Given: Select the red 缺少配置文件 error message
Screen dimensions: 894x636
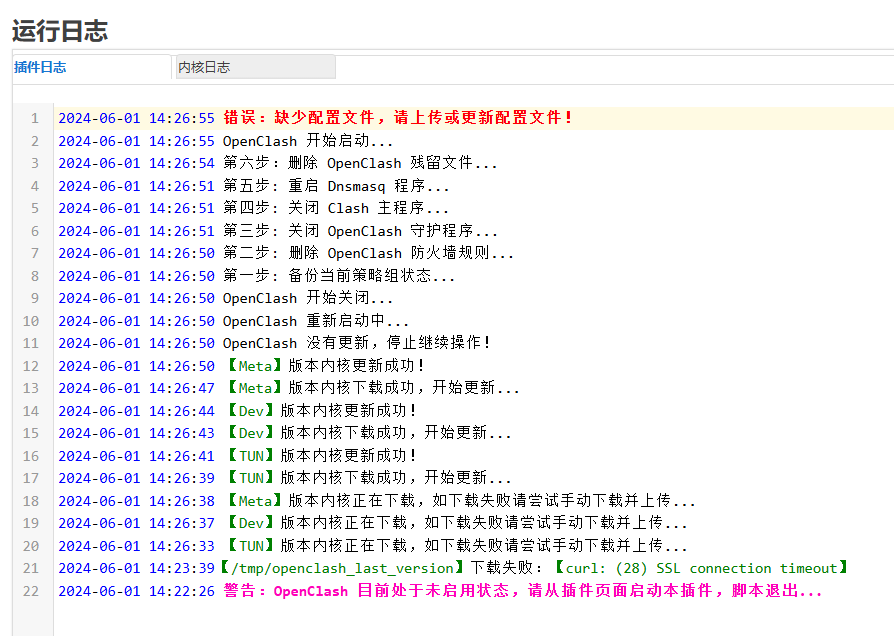Looking at the screenshot, I should coord(398,118).
